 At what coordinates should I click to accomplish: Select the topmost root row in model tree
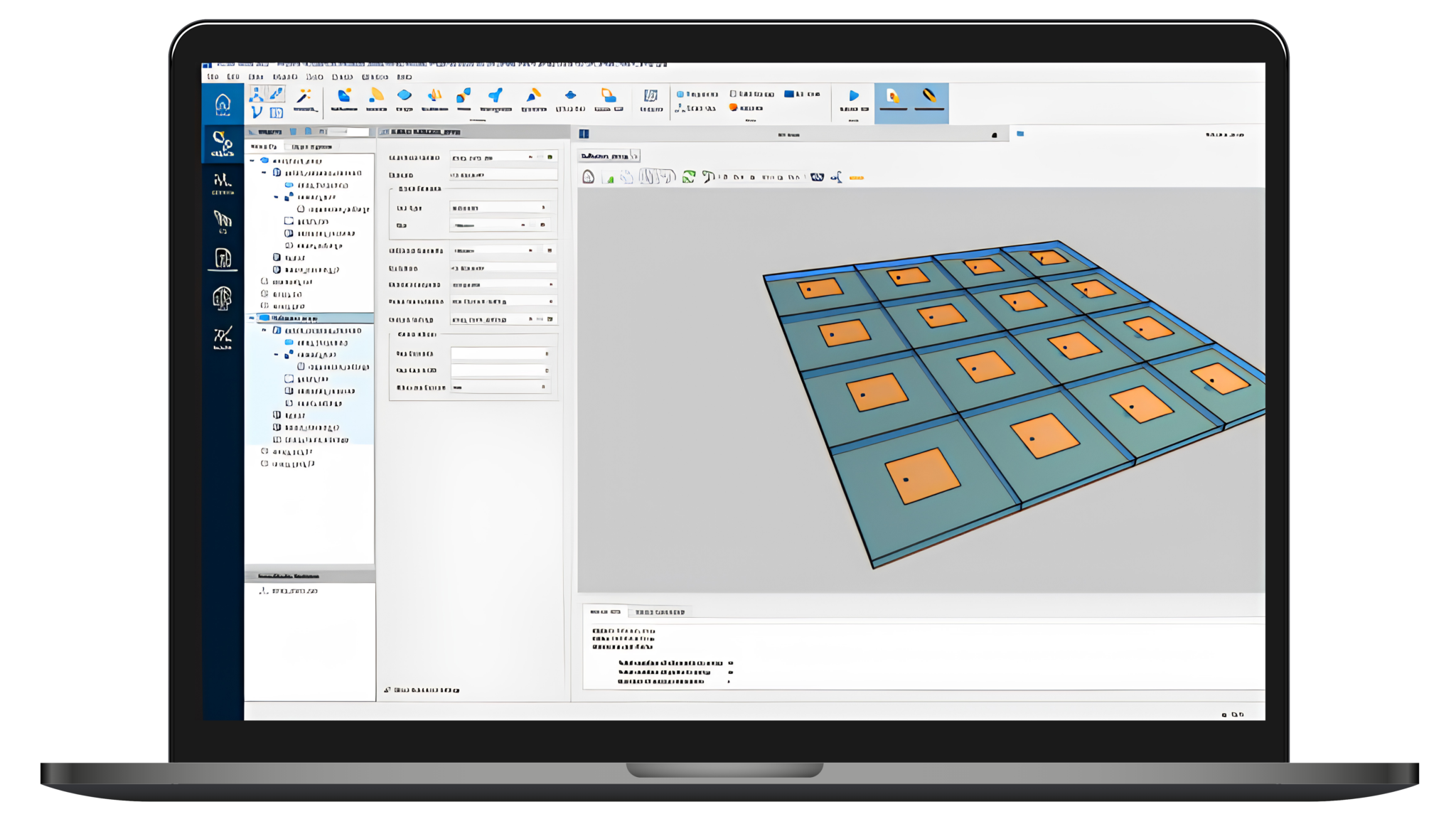(x=292, y=161)
